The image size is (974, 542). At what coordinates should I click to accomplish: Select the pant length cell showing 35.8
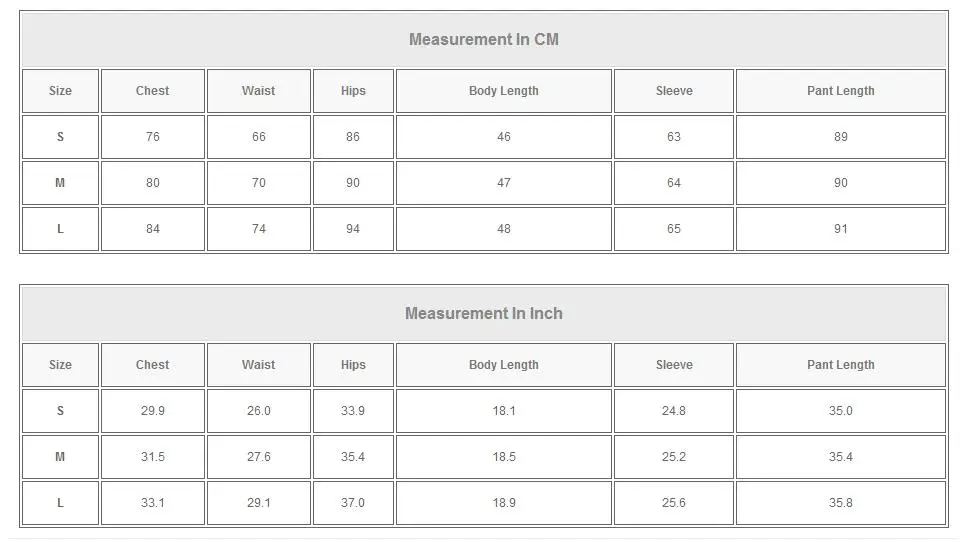tap(840, 503)
